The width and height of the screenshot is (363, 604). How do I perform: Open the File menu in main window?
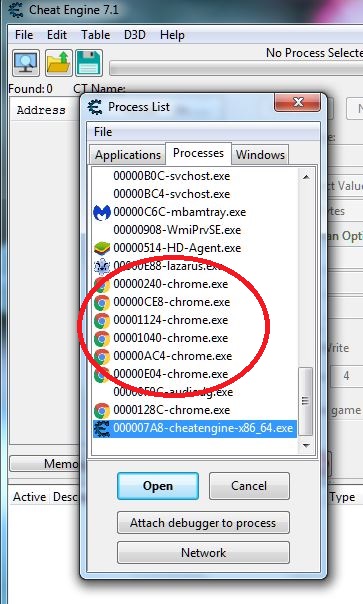[24, 35]
